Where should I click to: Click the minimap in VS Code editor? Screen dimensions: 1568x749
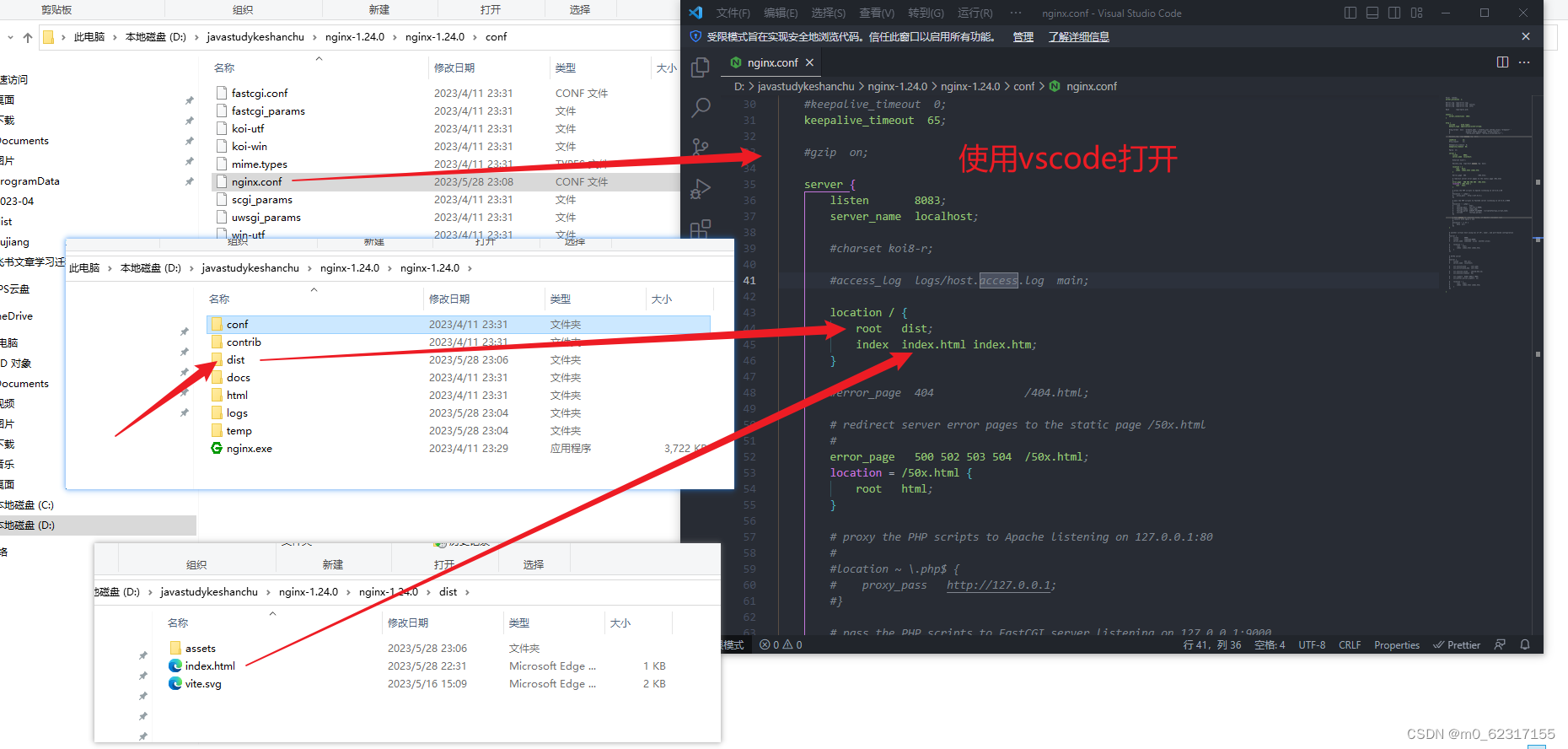1489,194
